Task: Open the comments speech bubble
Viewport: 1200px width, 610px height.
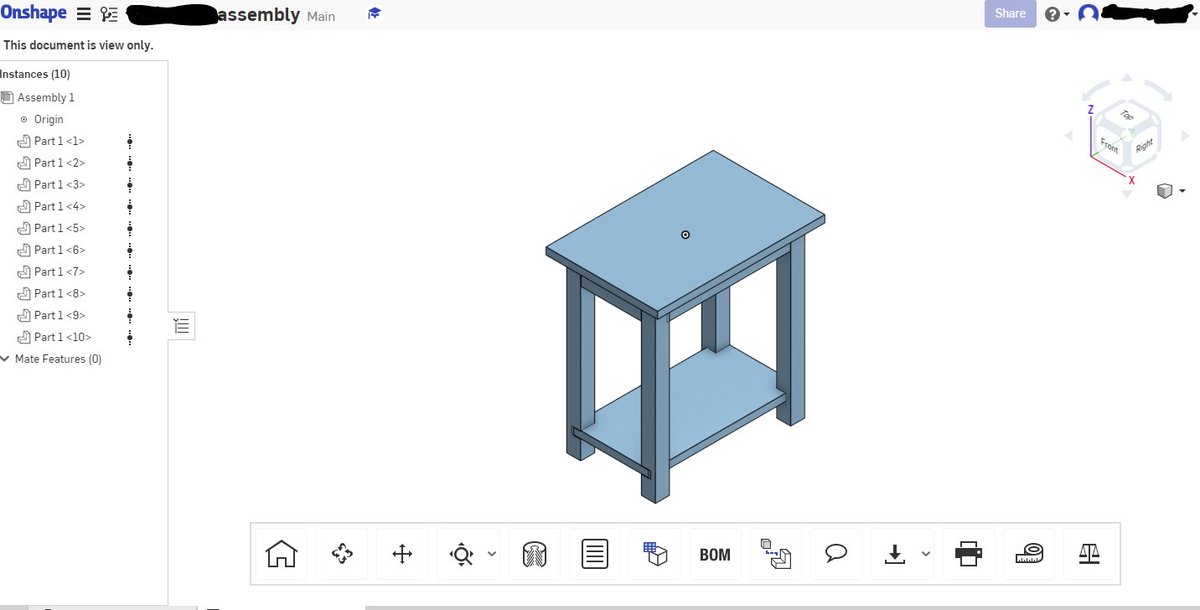Action: tap(836, 553)
